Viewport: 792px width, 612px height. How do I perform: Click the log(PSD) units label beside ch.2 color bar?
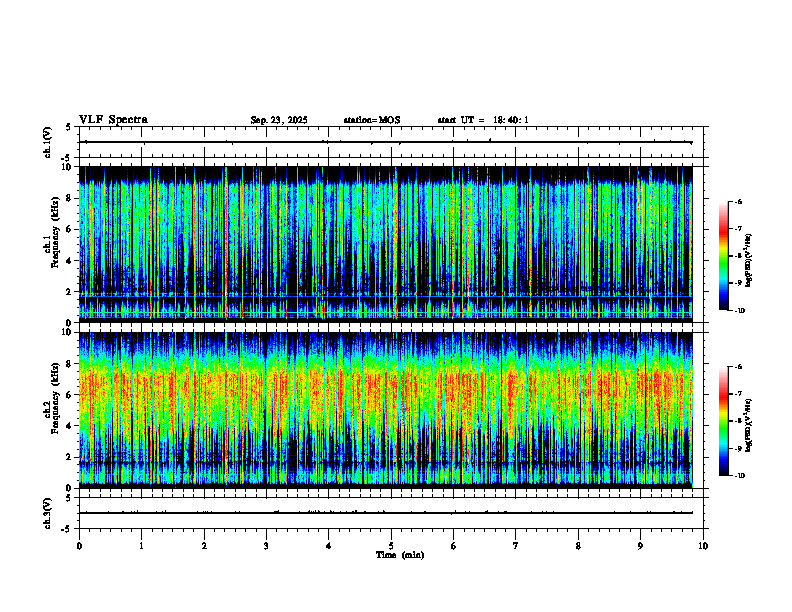(749, 426)
